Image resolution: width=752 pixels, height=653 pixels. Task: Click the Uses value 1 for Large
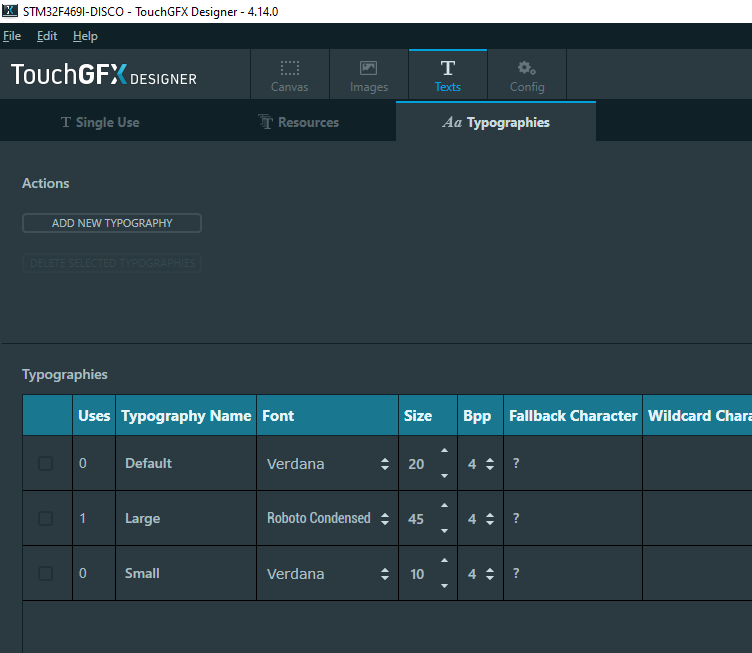pyautogui.click(x=82, y=518)
